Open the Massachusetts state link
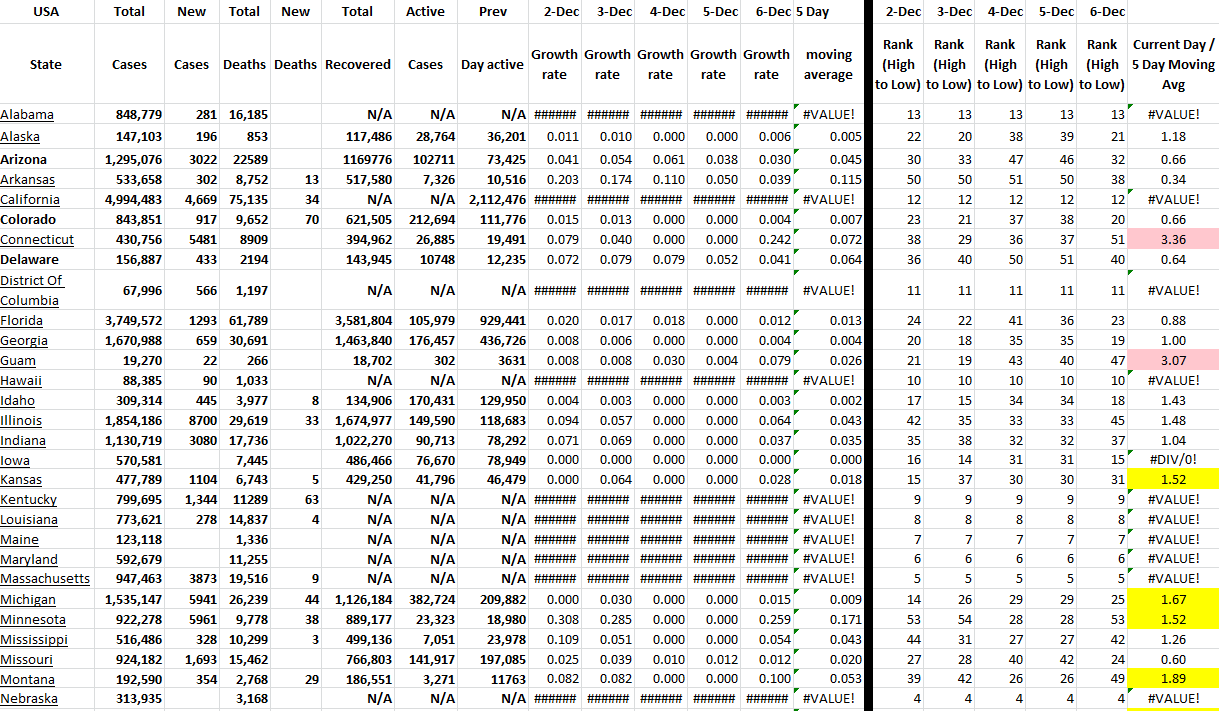 click(x=45, y=579)
